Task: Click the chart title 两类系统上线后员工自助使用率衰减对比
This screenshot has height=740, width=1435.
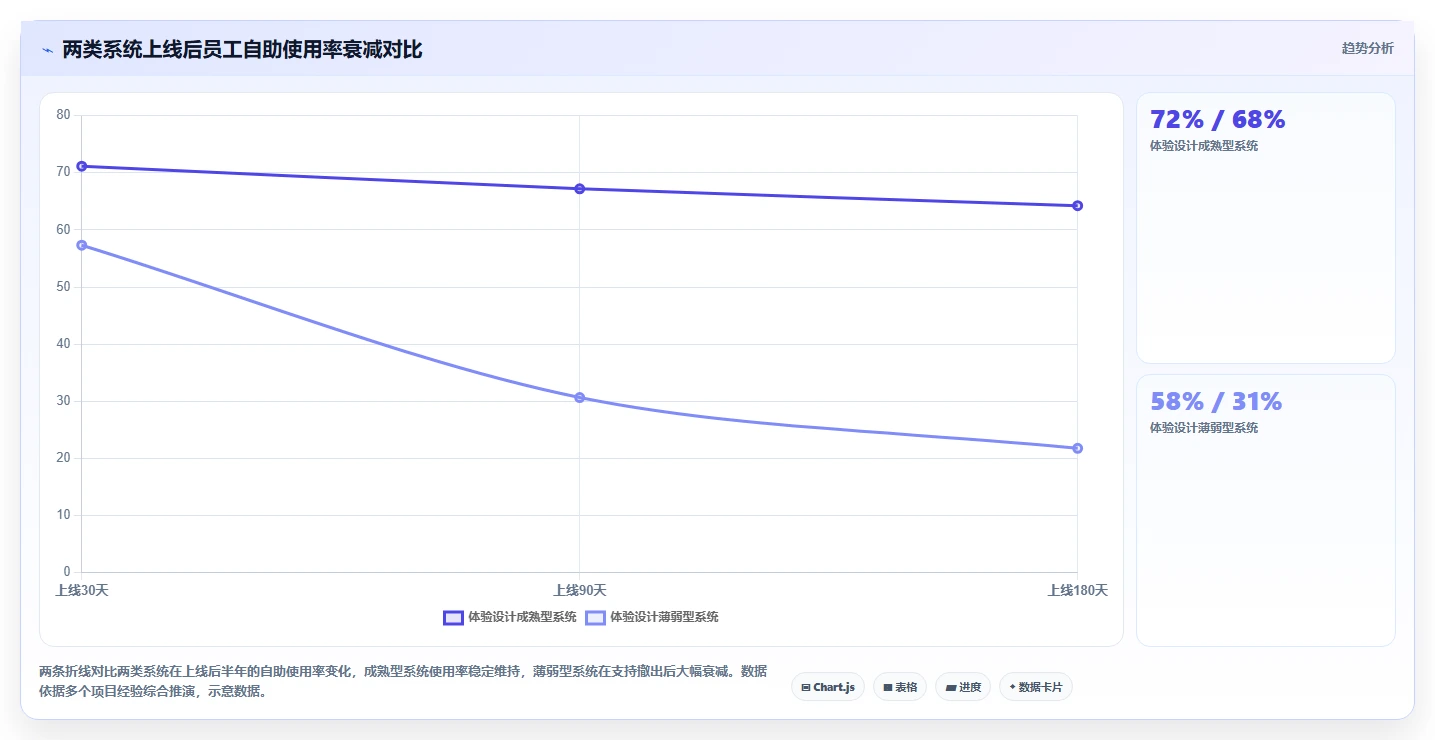Action: click(242, 50)
